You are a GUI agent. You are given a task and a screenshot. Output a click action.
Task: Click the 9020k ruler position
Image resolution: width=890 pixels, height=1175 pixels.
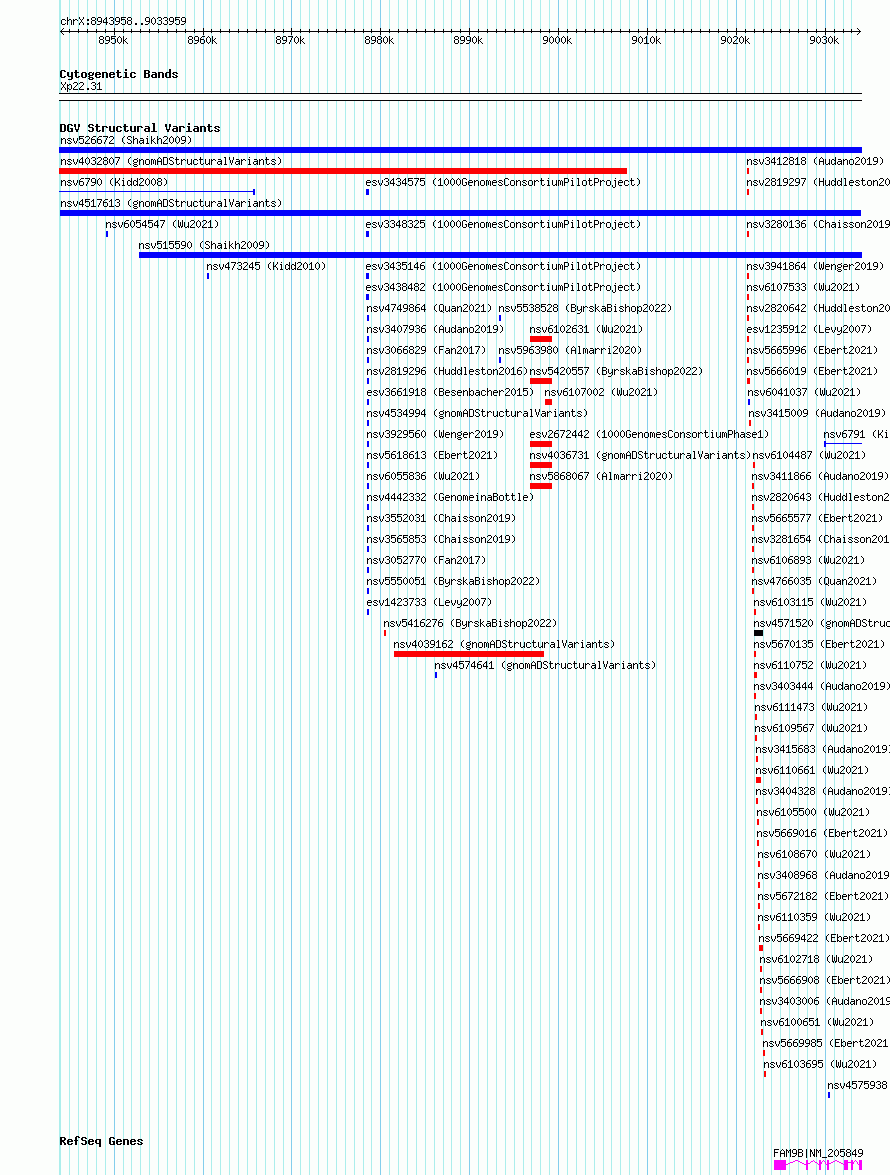pos(735,40)
